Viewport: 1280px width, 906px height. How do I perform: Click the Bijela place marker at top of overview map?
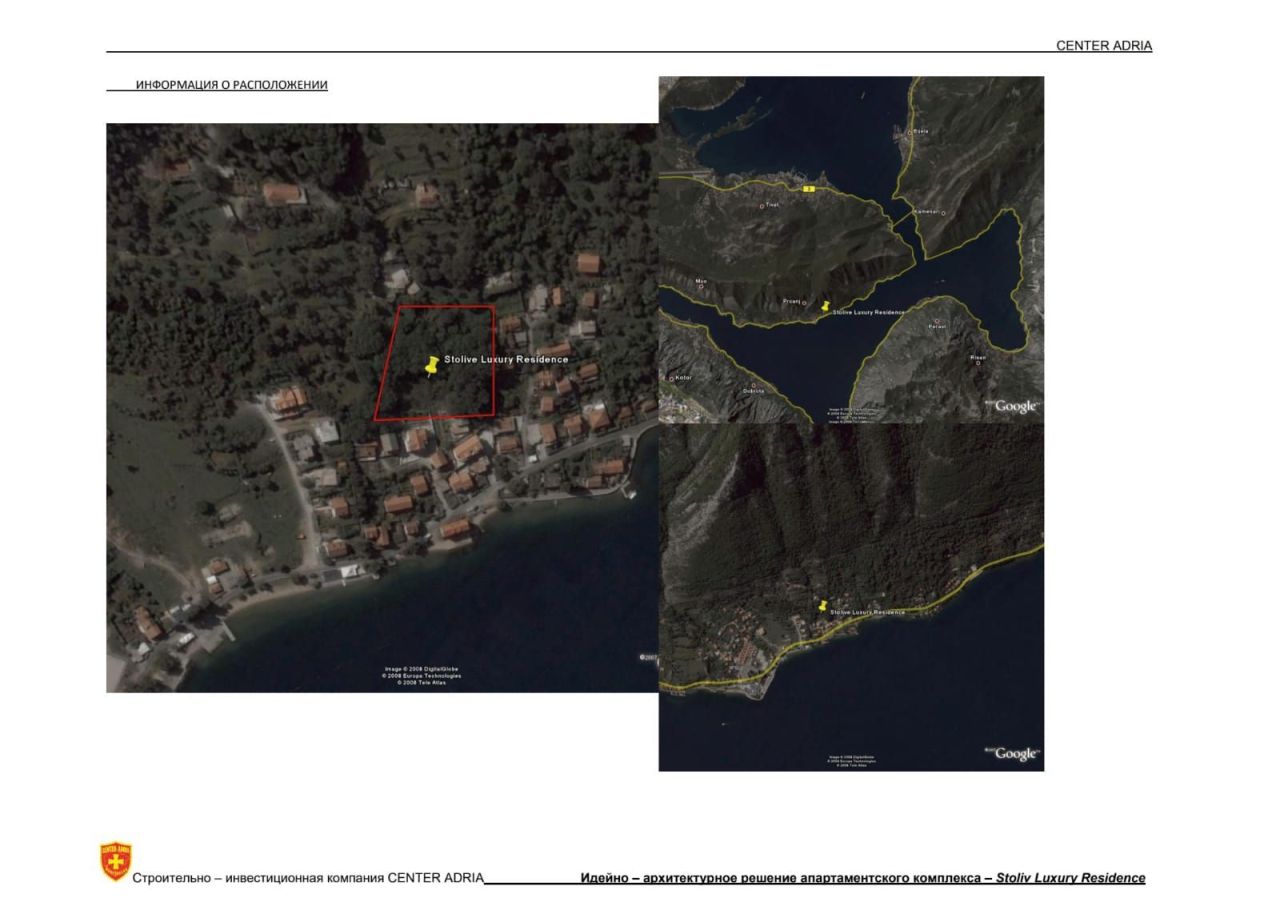(910, 132)
